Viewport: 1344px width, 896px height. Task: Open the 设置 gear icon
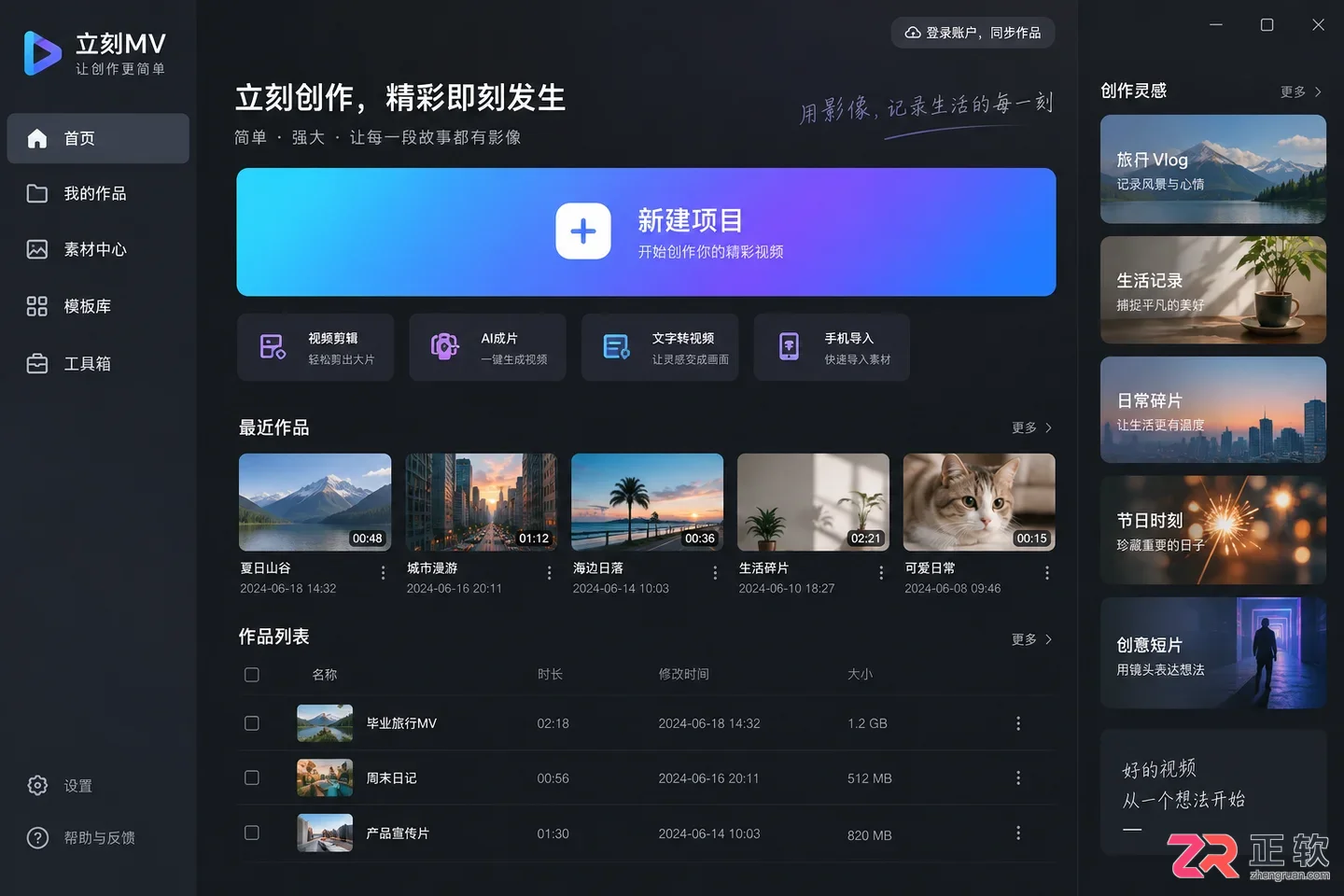[x=37, y=786]
